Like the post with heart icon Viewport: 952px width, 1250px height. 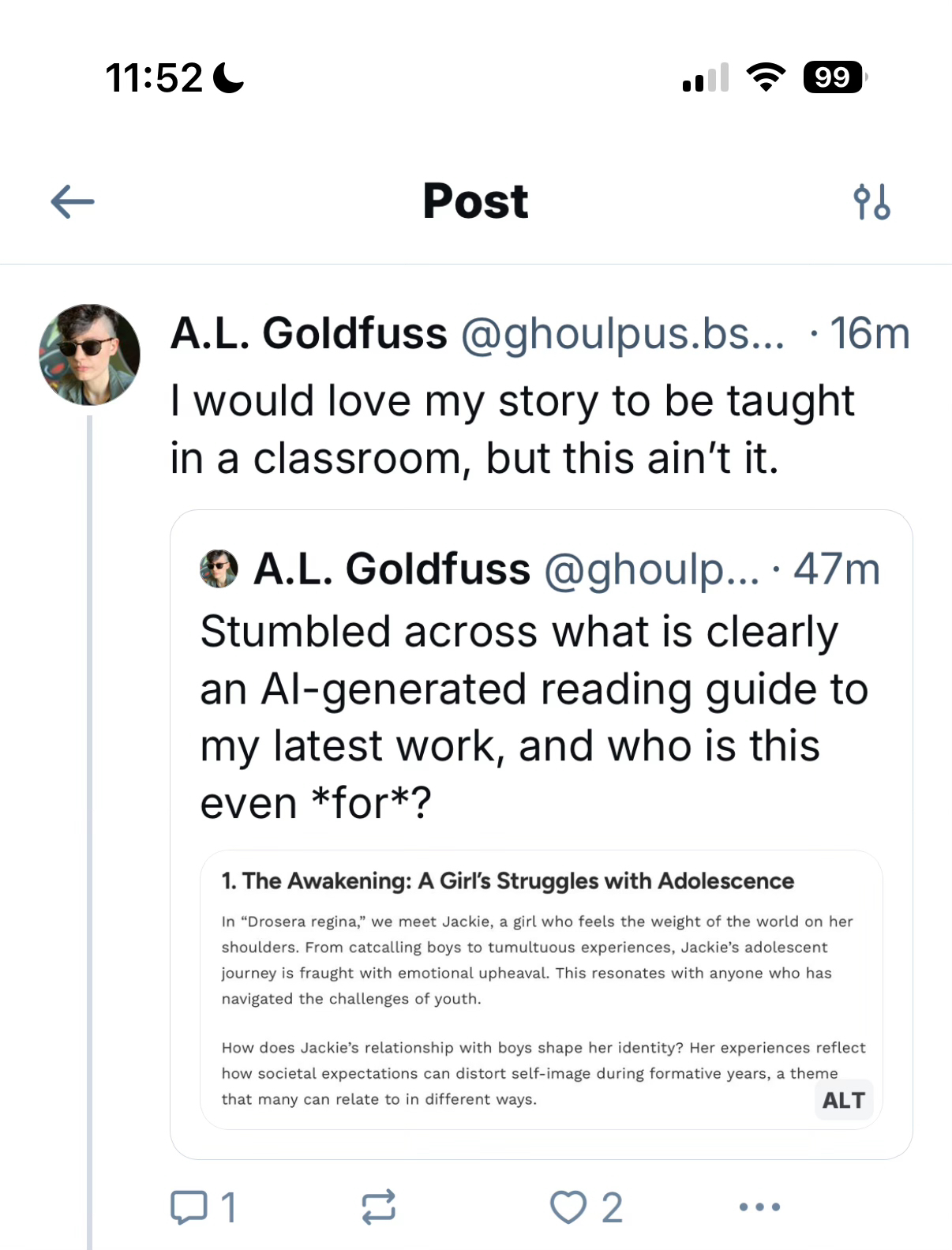pos(568,1207)
